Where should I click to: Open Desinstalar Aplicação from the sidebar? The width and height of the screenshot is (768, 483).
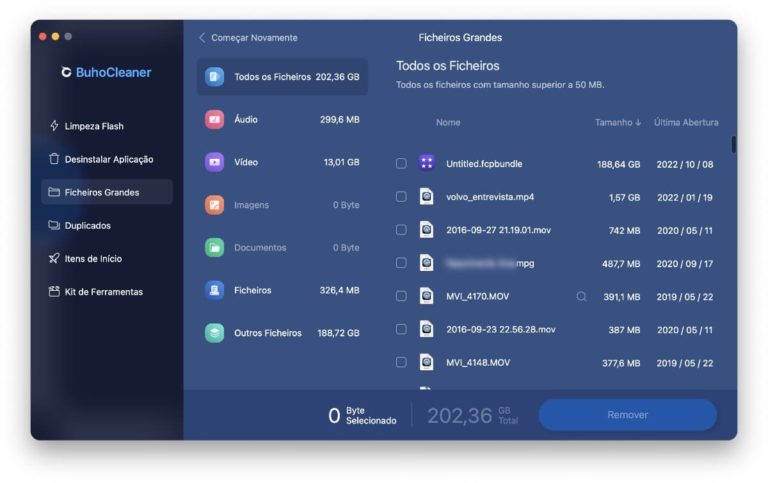108,159
